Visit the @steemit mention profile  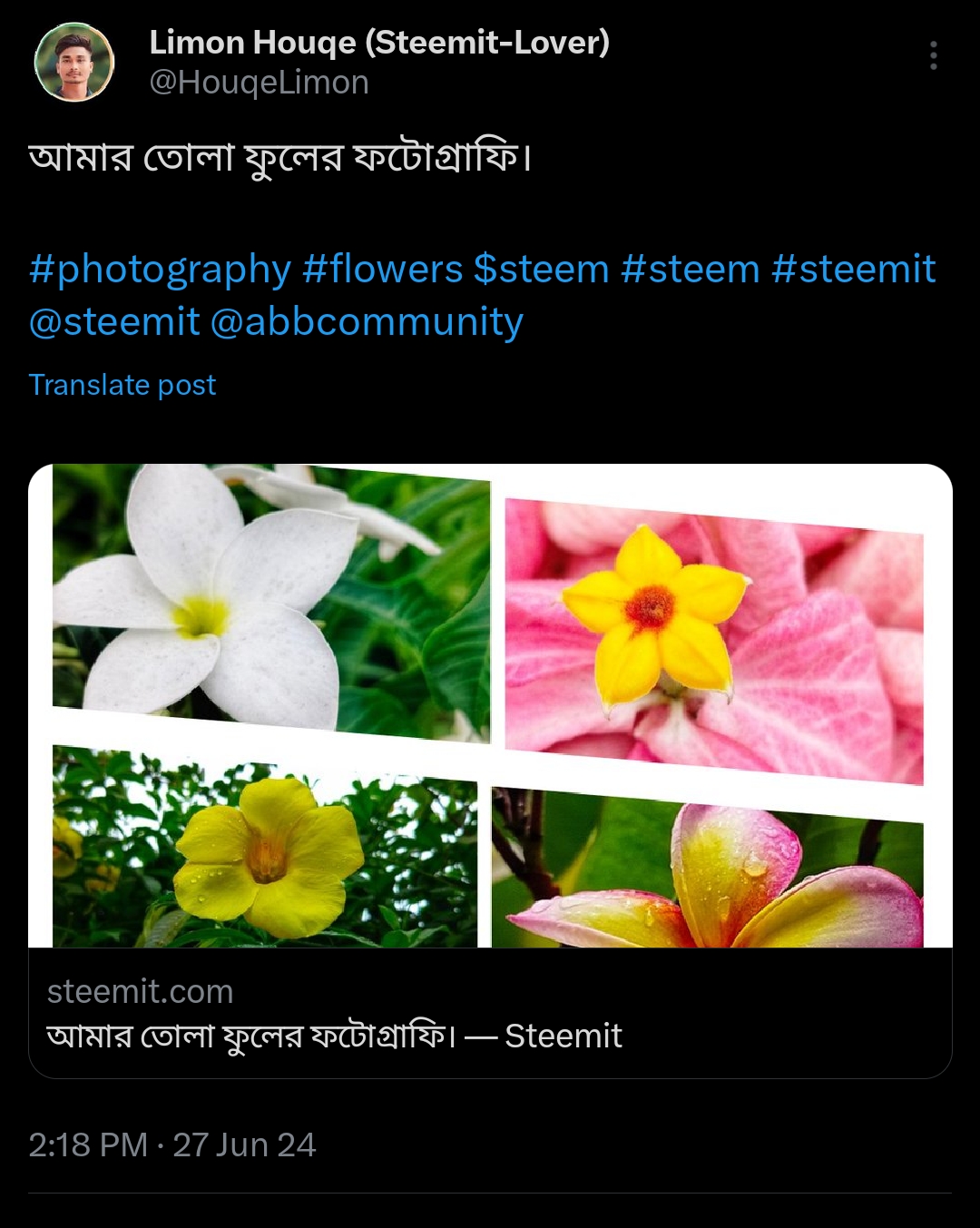114,321
